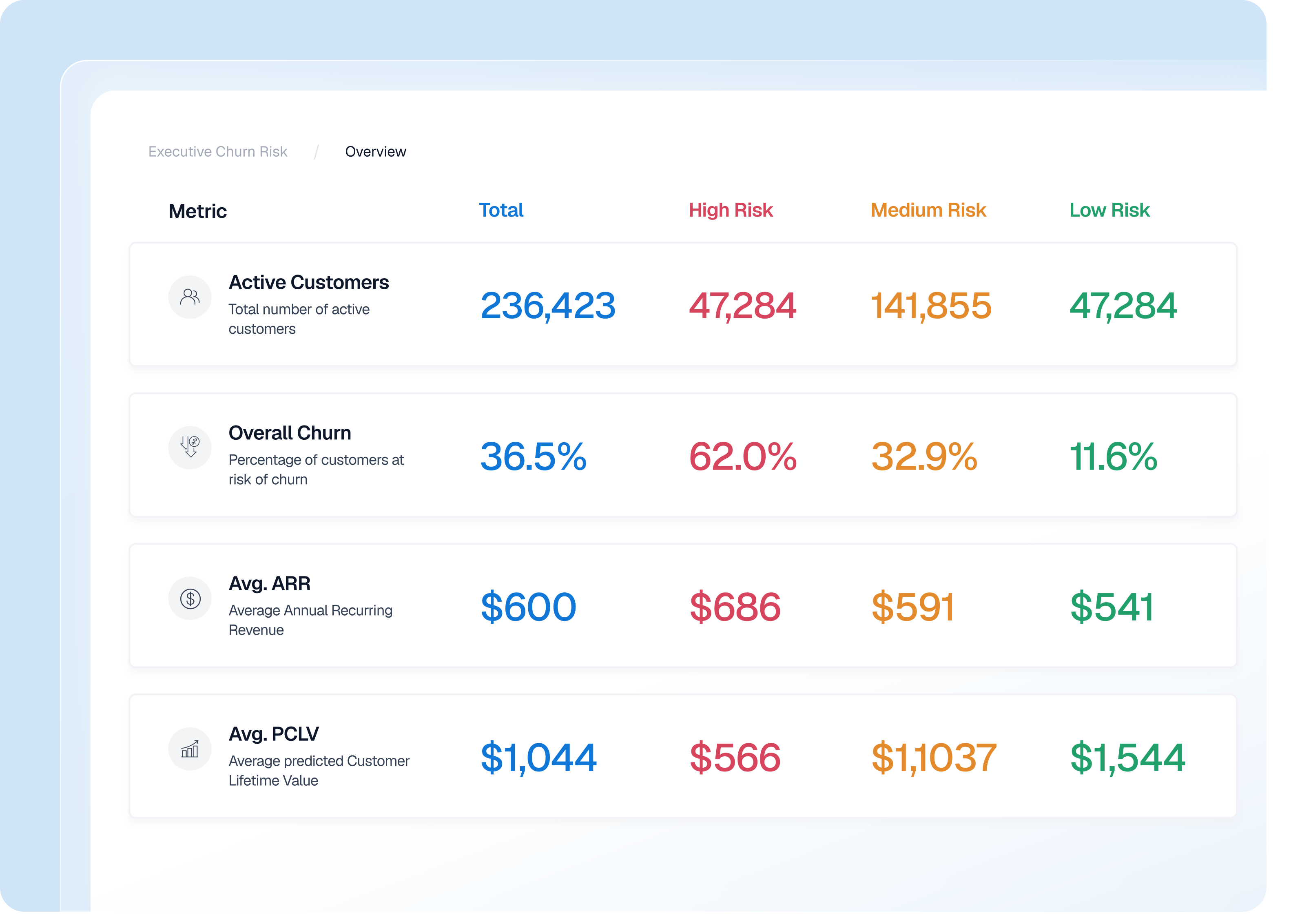Click total Avg. ARR value $600

pos(529,607)
